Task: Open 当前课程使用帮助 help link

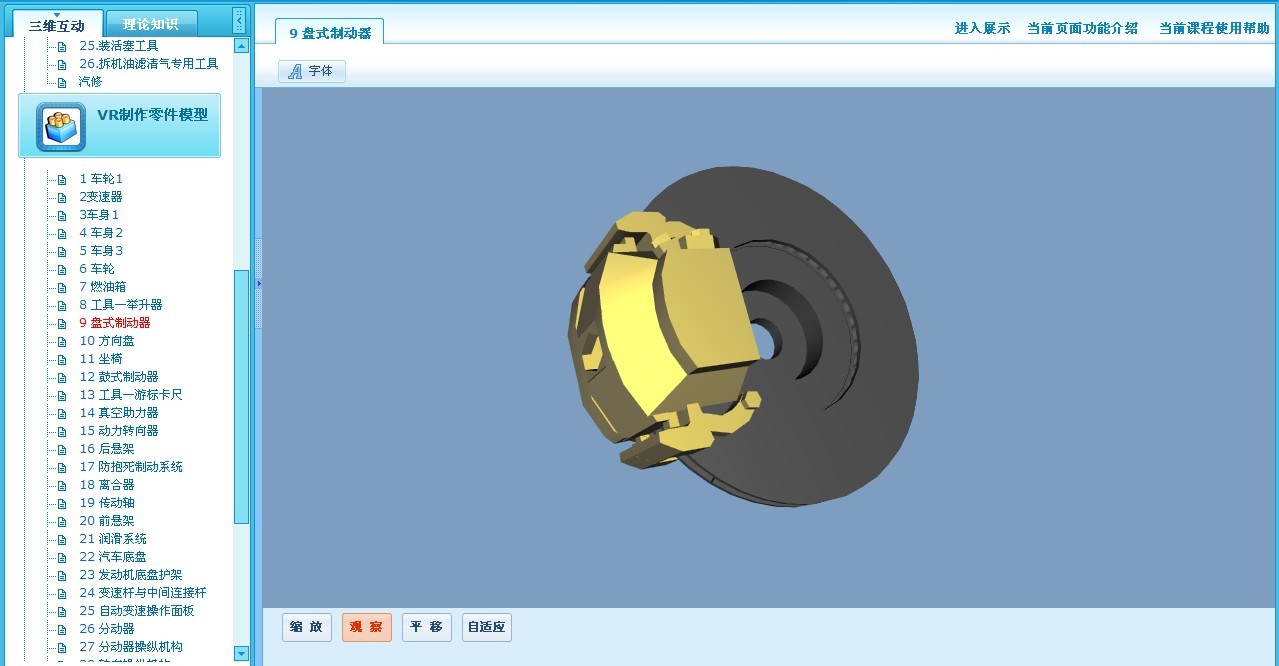Action: pos(1214,28)
